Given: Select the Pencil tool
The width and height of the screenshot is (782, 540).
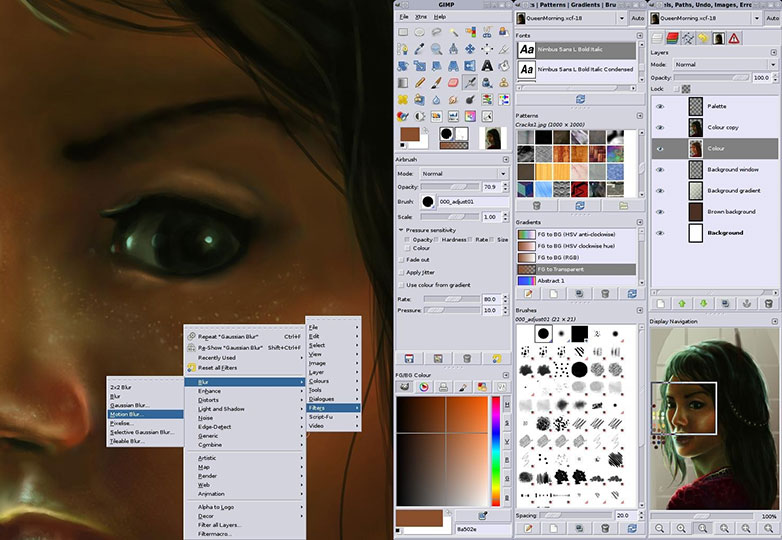Looking at the screenshot, I should [x=419, y=82].
